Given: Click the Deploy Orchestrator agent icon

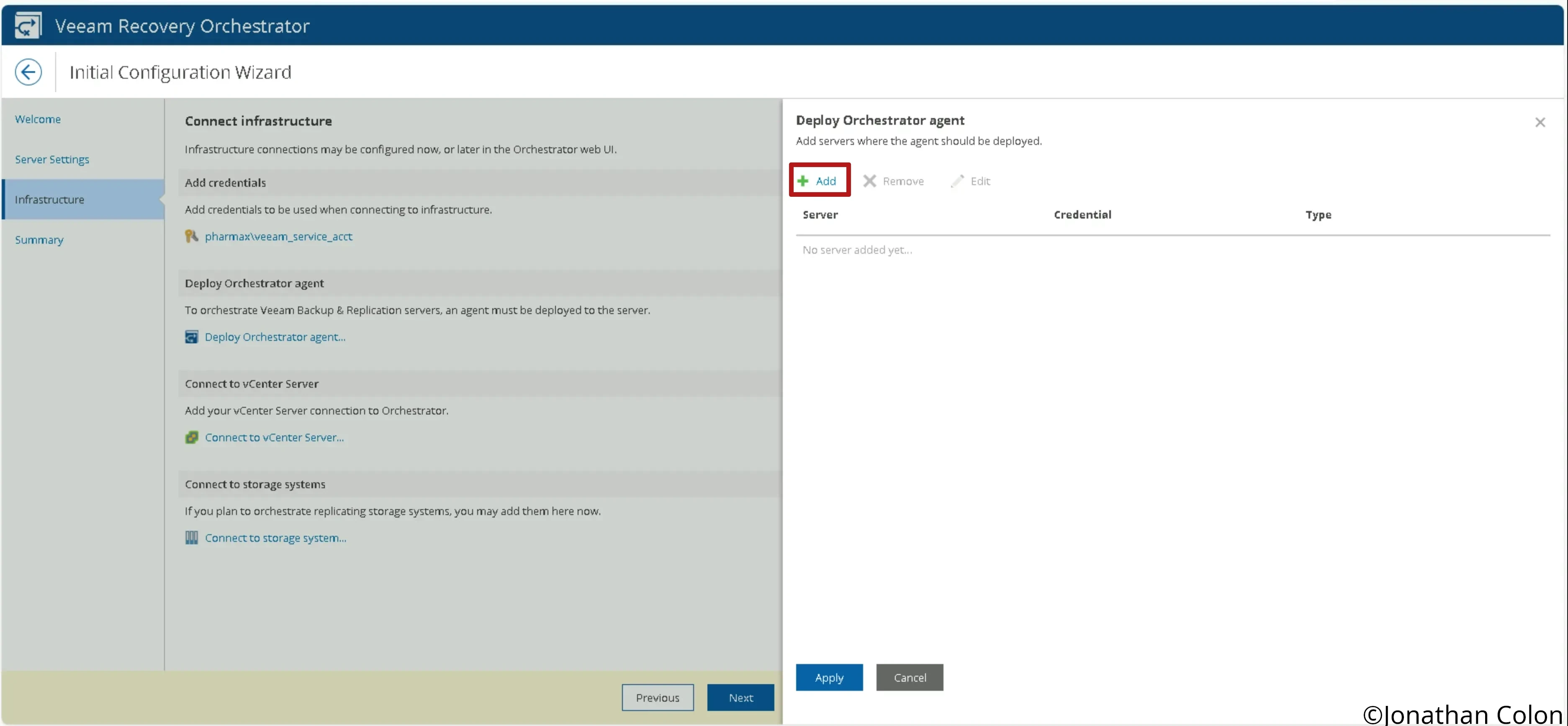Looking at the screenshot, I should pos(192,337).
